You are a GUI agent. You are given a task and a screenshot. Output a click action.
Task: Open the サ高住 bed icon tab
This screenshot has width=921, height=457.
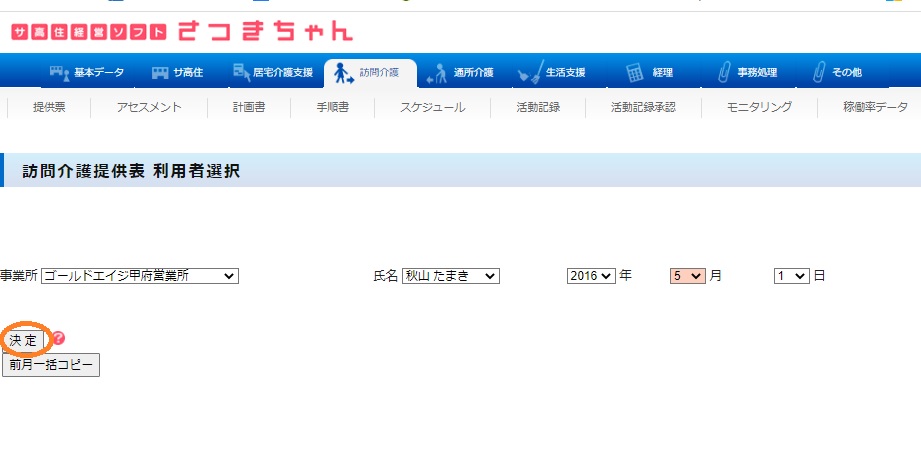pos(160,73)
